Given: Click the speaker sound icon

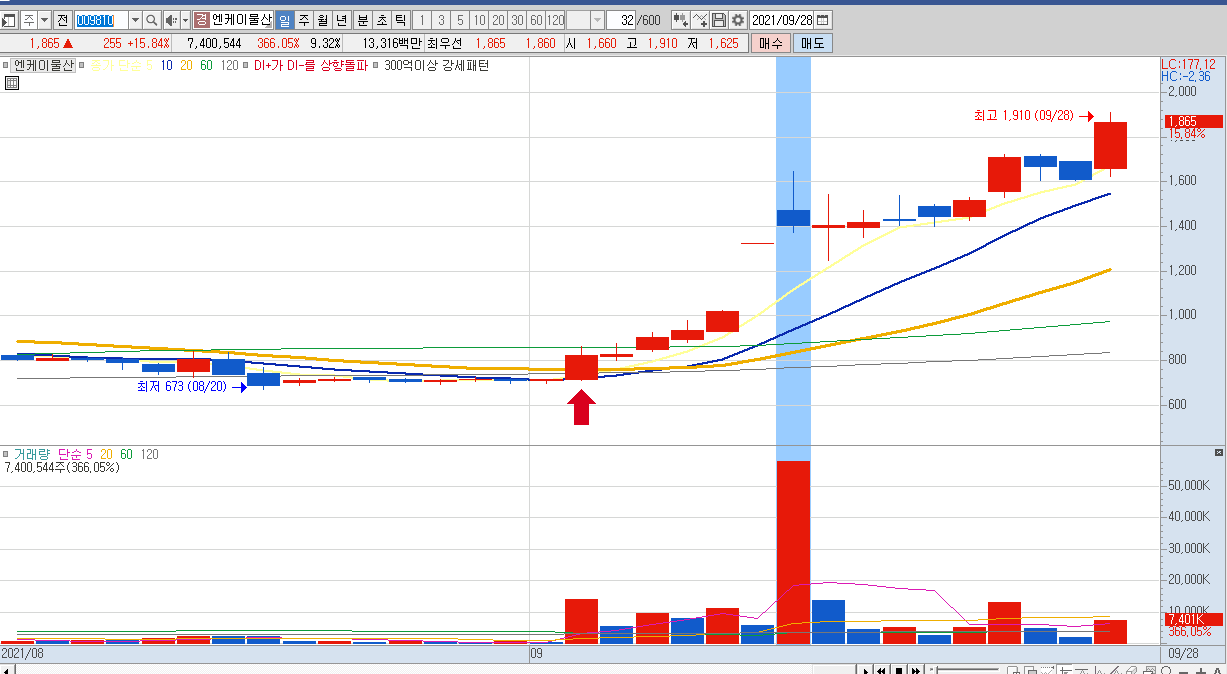Looking at the screenshot, I should [171, 20].
